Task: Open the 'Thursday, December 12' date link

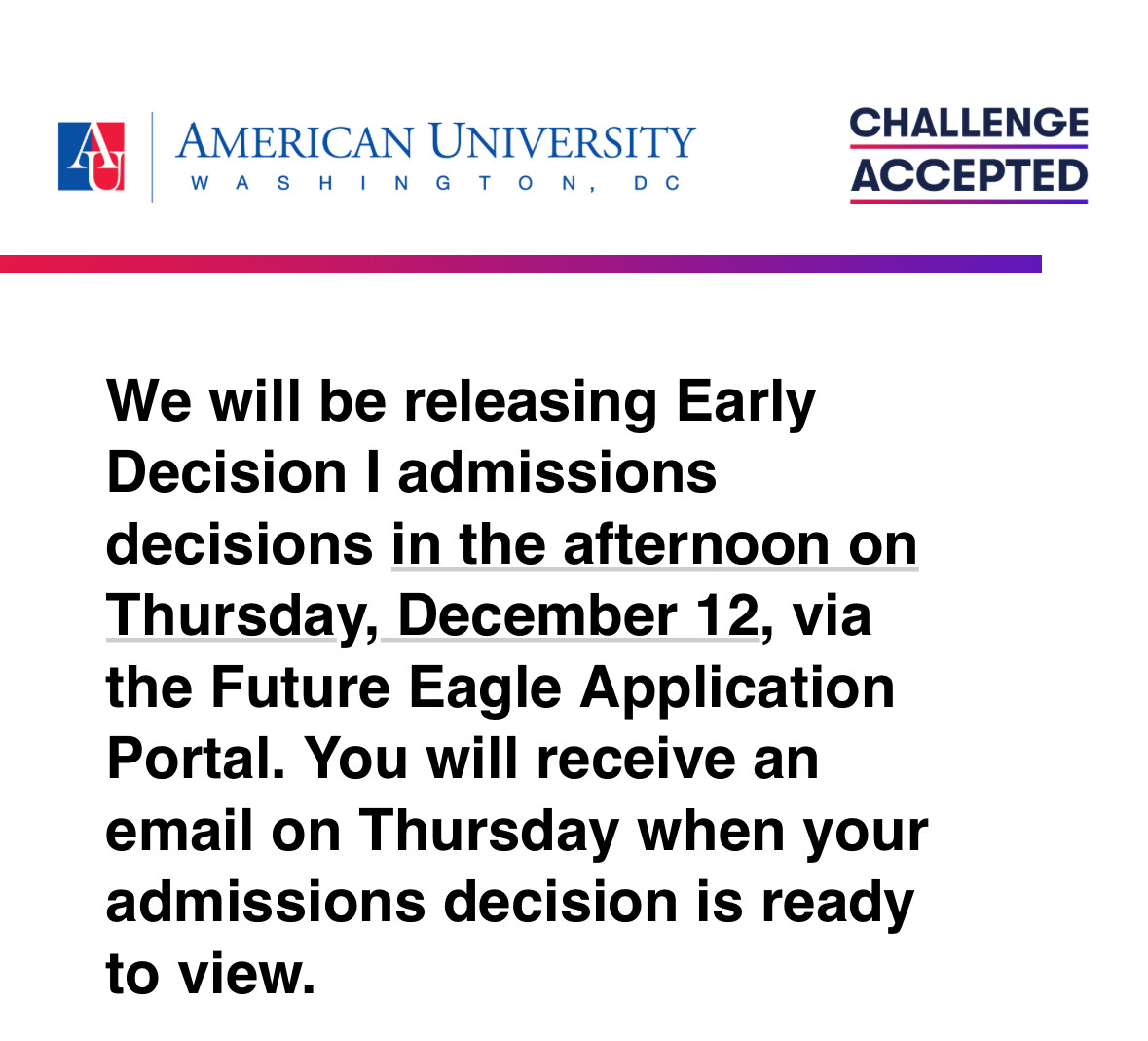Action: [x=433, y=616]
